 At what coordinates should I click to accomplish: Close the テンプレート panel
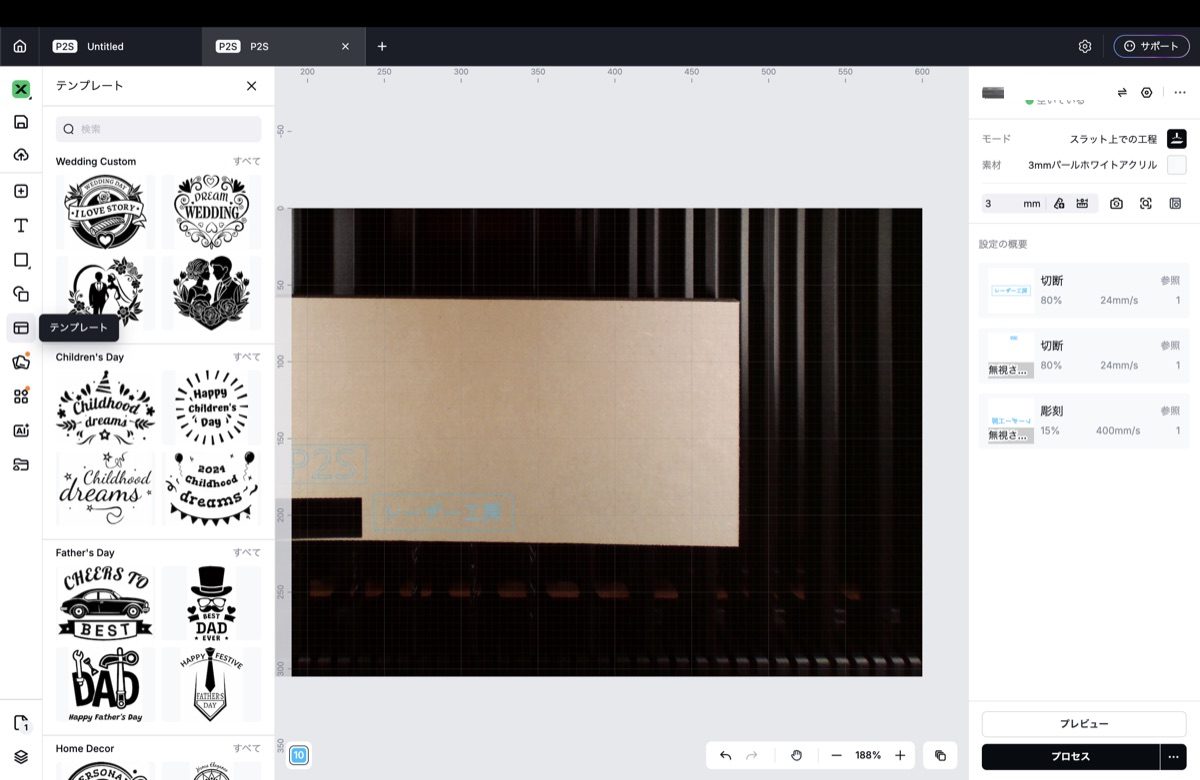[x=251, y=86]
